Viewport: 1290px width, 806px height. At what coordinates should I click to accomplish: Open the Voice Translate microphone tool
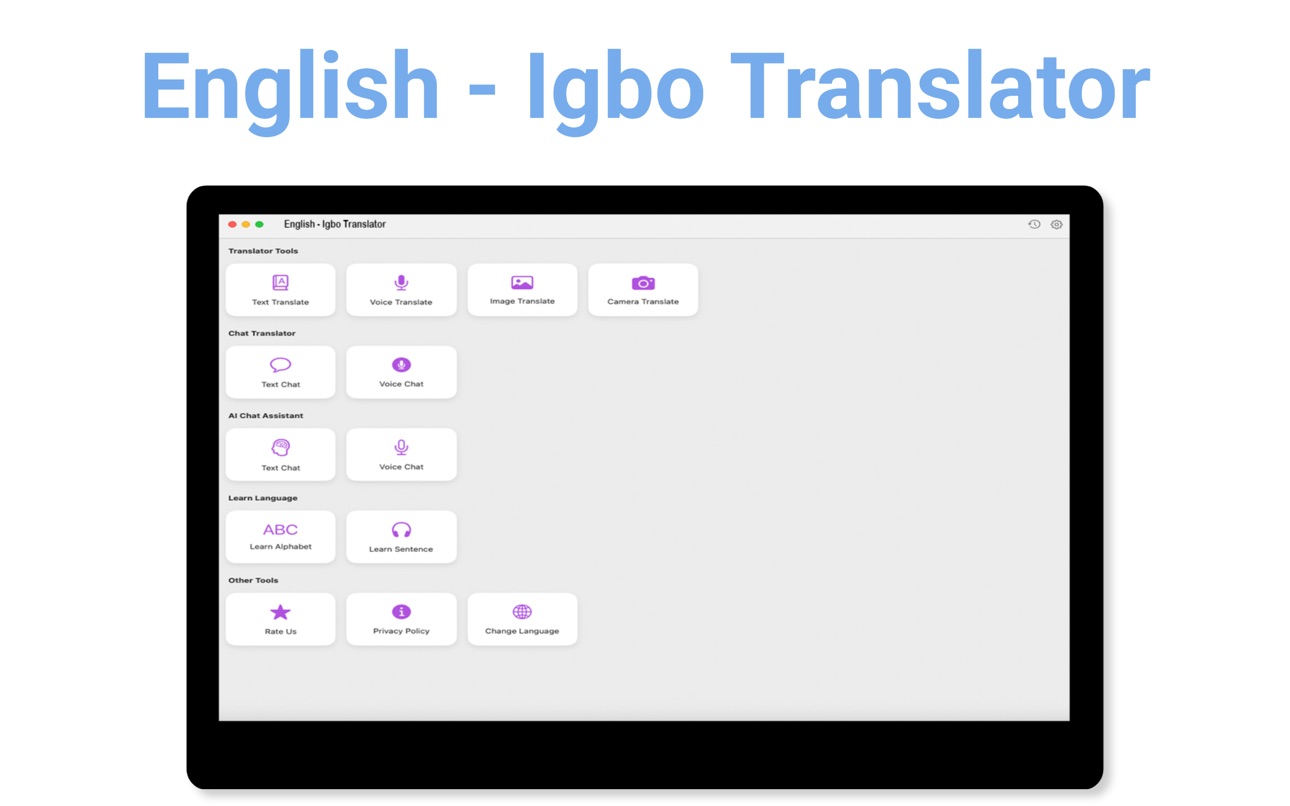401,290
